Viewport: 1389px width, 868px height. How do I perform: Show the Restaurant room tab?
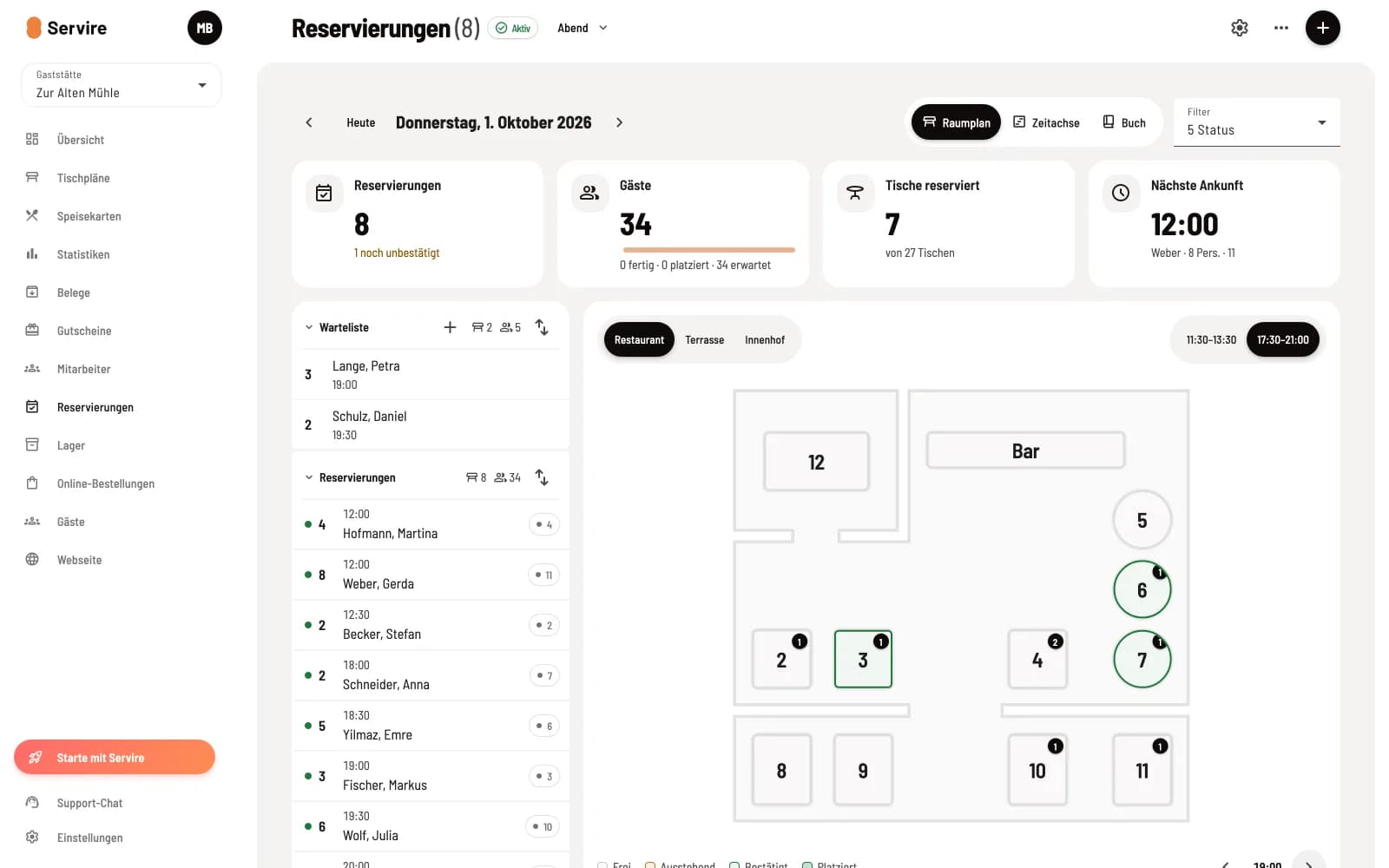pos(639,339)
